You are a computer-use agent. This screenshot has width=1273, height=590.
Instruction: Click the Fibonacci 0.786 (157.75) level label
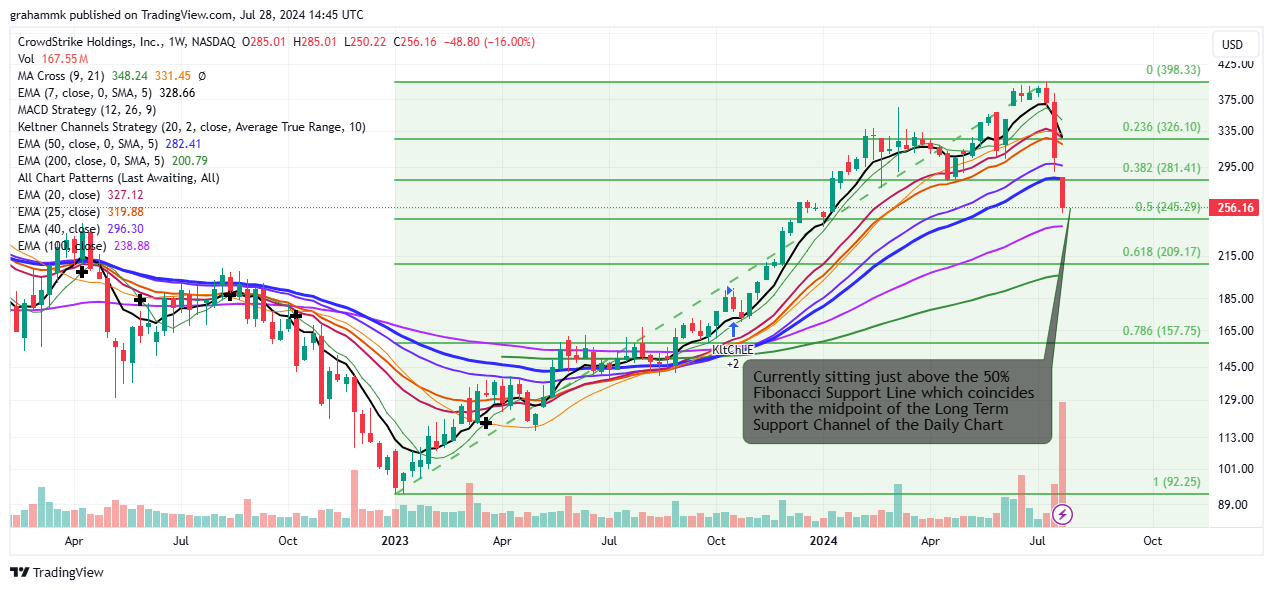1161,331
